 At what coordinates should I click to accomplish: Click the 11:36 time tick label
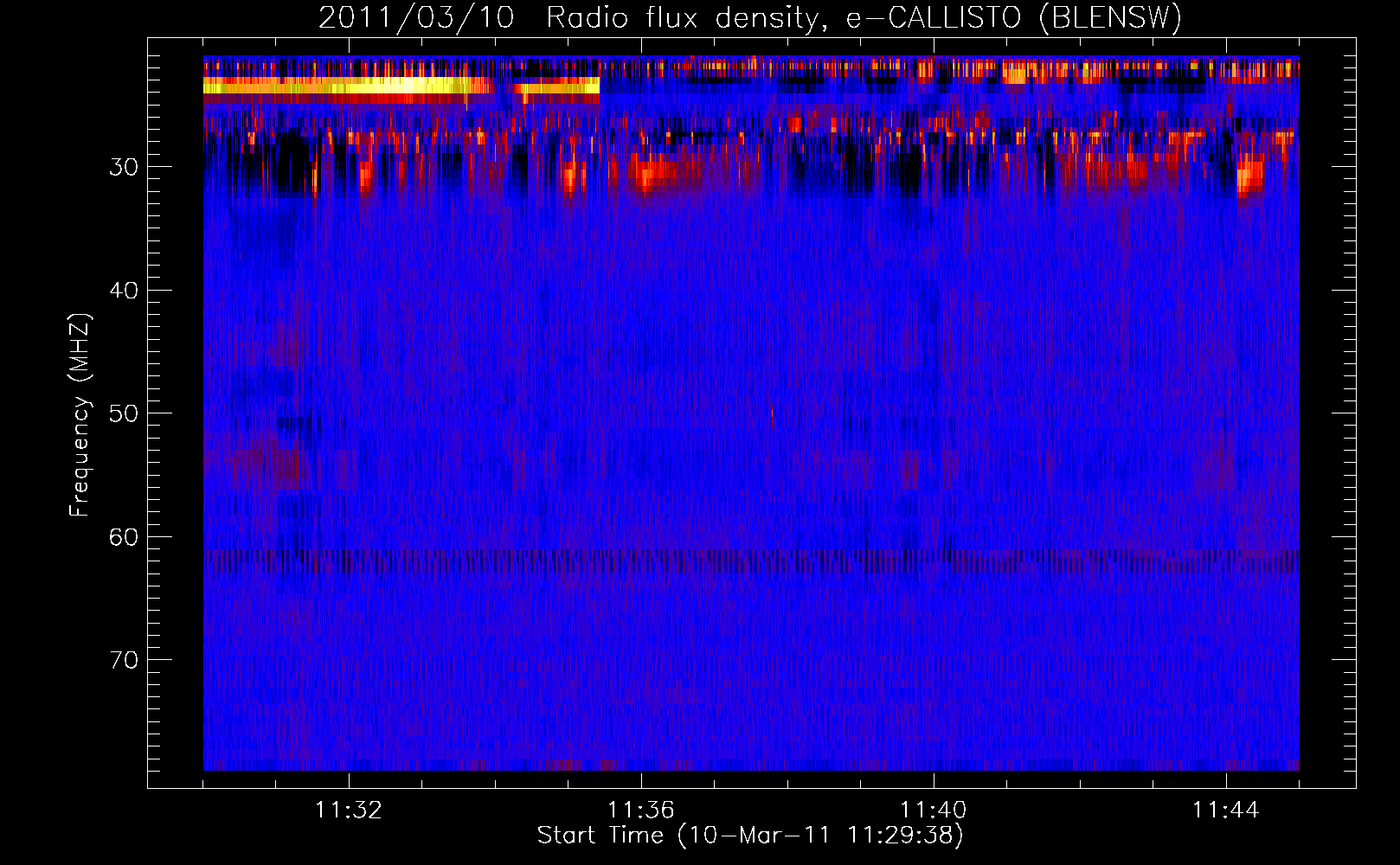(641, 811)
